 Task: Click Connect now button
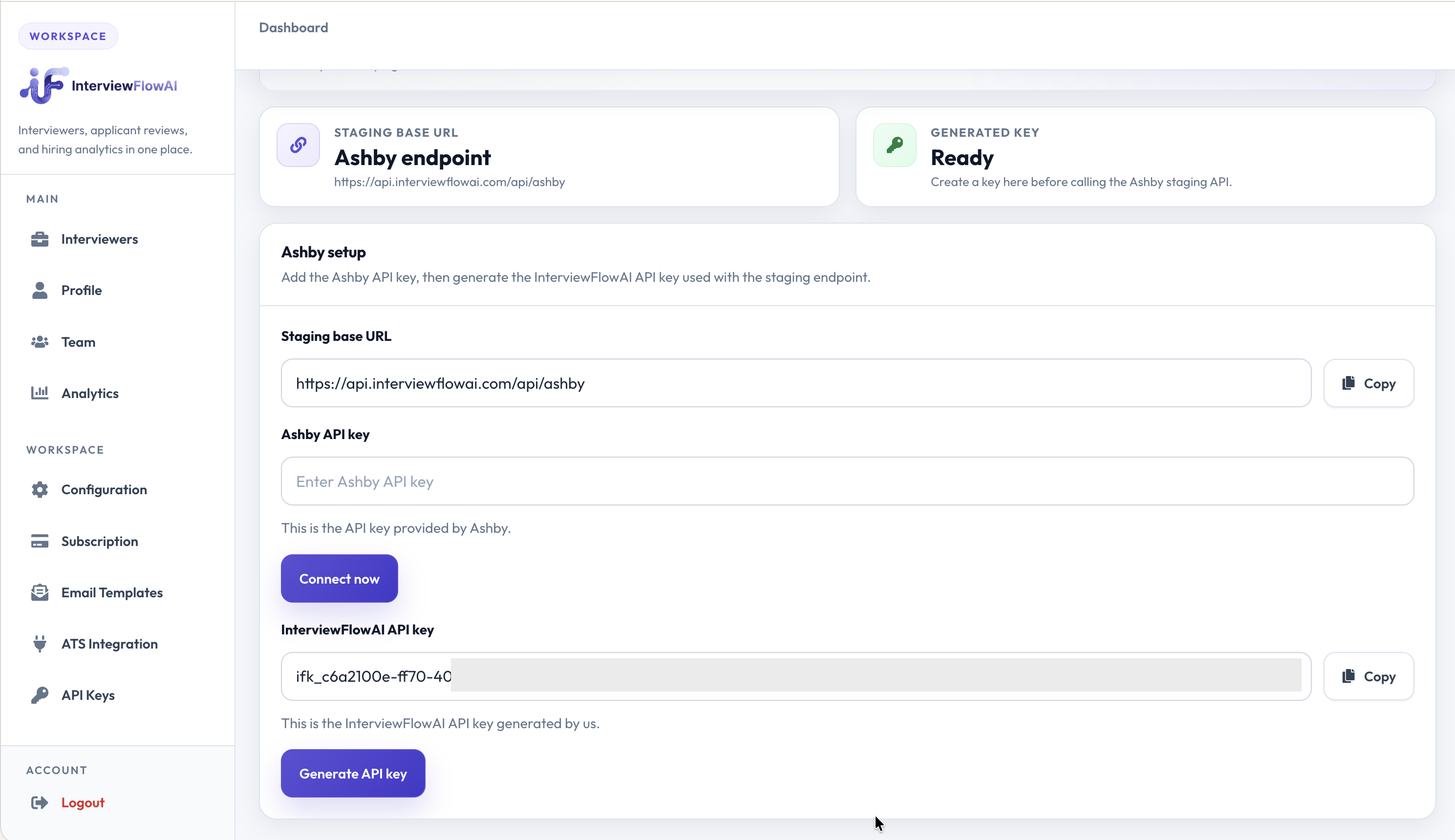[x=340, y=579]
